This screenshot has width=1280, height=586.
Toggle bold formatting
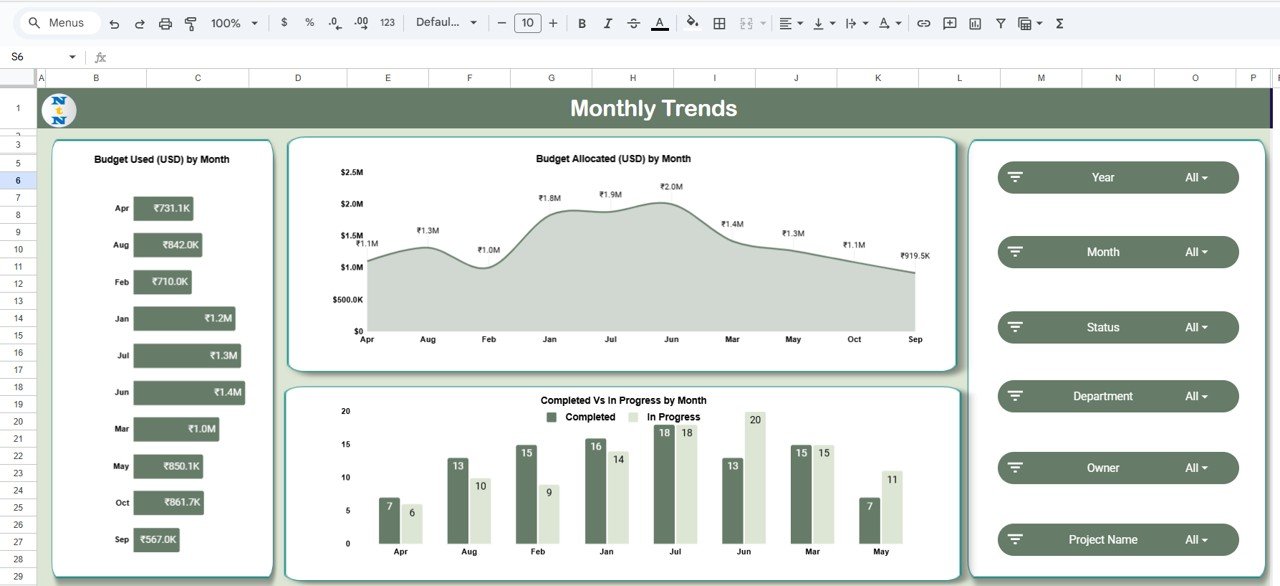(582, 22)
